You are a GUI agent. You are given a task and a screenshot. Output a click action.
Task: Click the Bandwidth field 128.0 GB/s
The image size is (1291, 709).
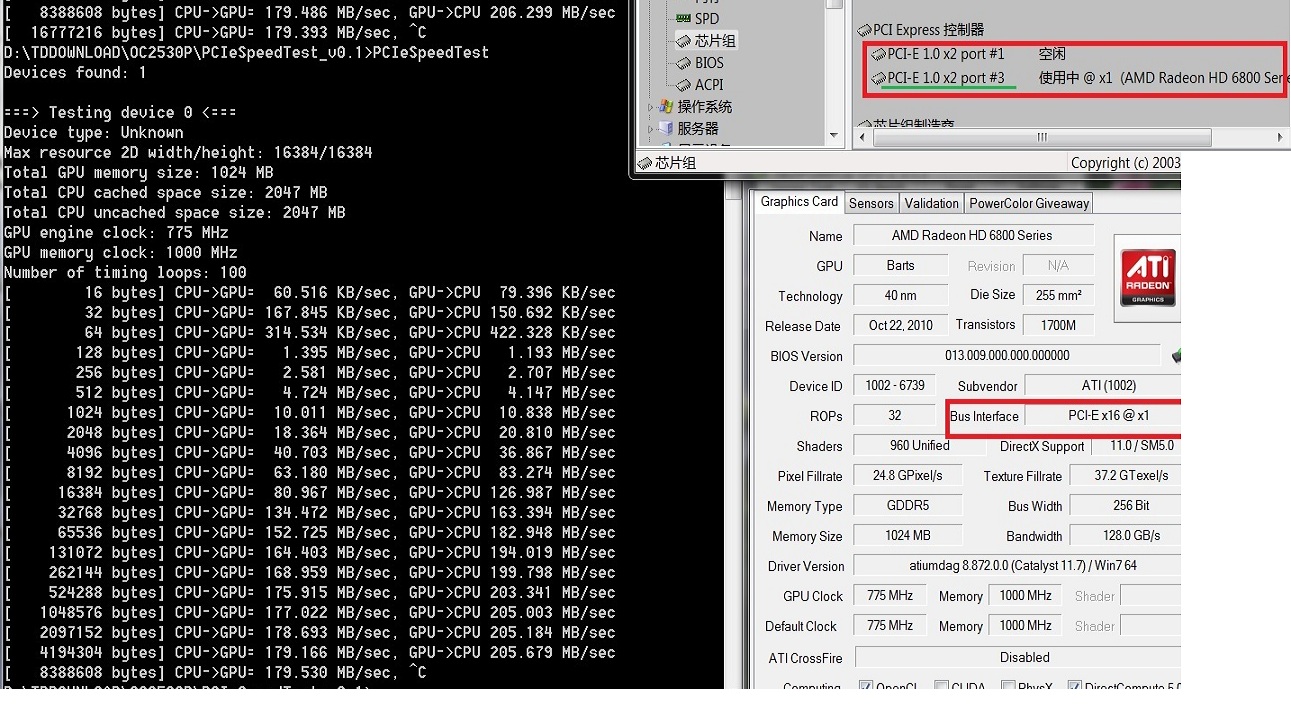[x=1125, y=535]
